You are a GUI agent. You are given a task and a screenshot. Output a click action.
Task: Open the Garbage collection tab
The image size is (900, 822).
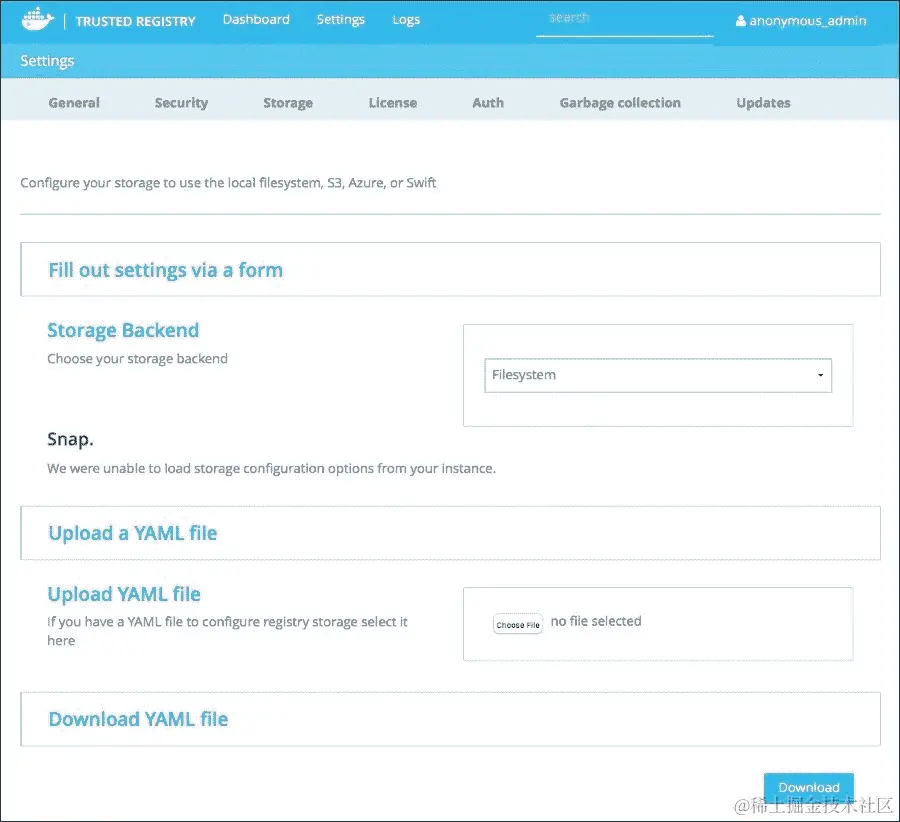(620, 102)
